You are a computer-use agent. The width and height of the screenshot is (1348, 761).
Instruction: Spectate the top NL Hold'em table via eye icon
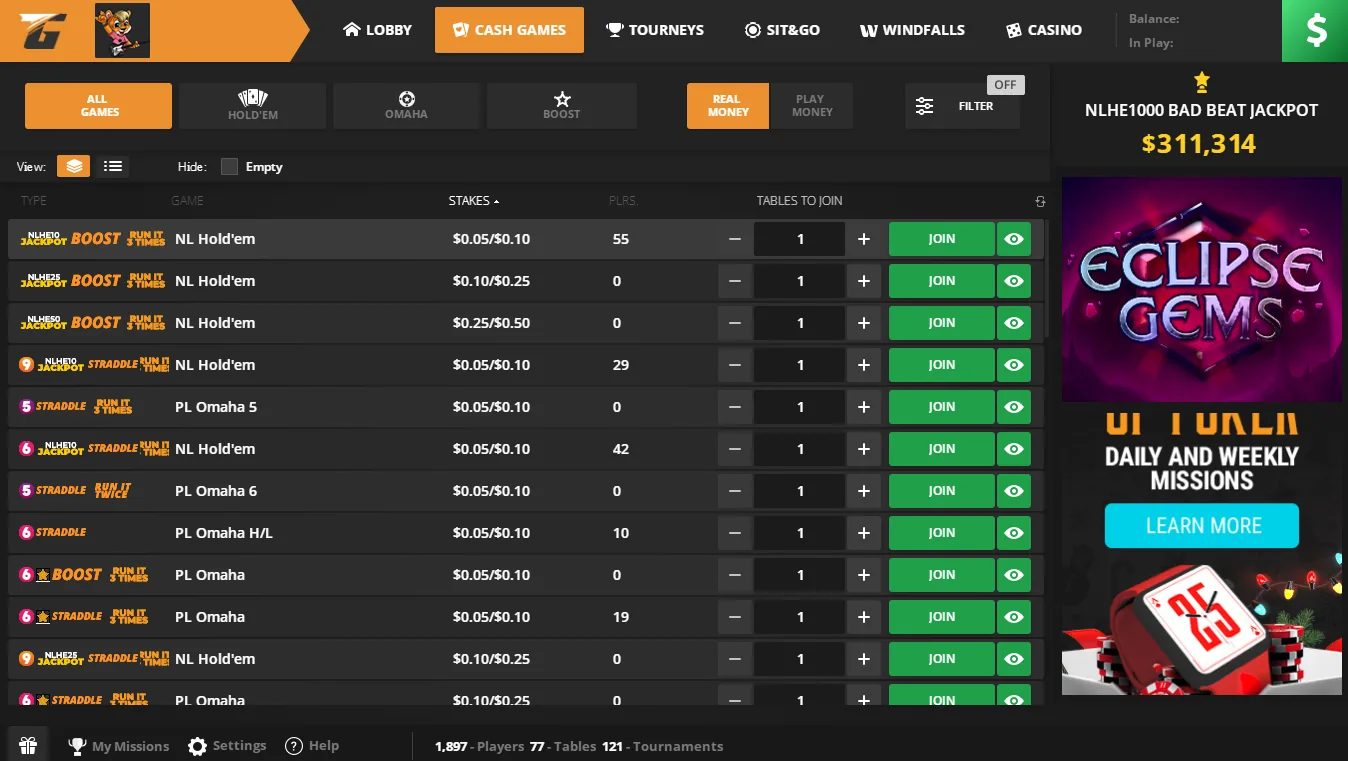[x=1013, y=239]
